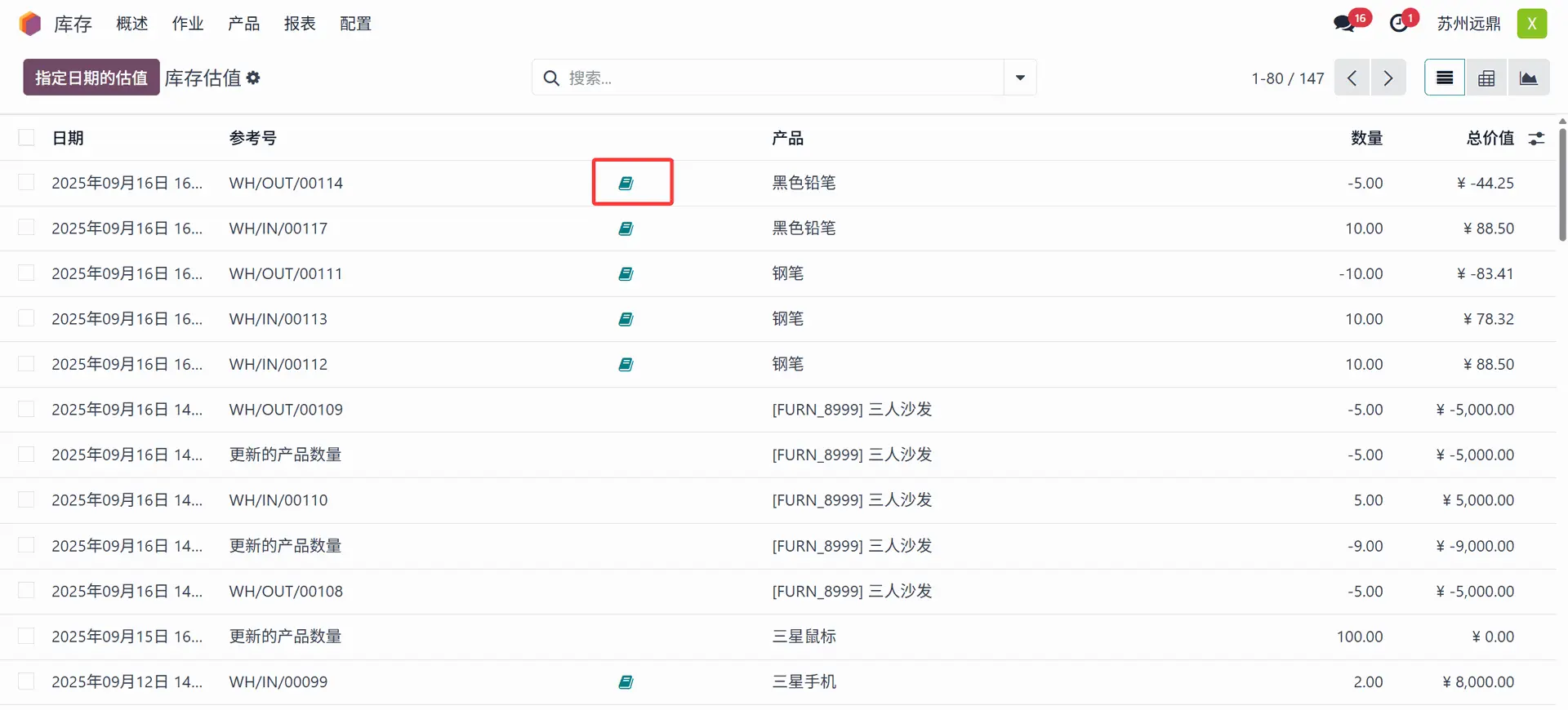Open the activities clock icon
Screen dimensions: 1568x710
point(1399,24)
